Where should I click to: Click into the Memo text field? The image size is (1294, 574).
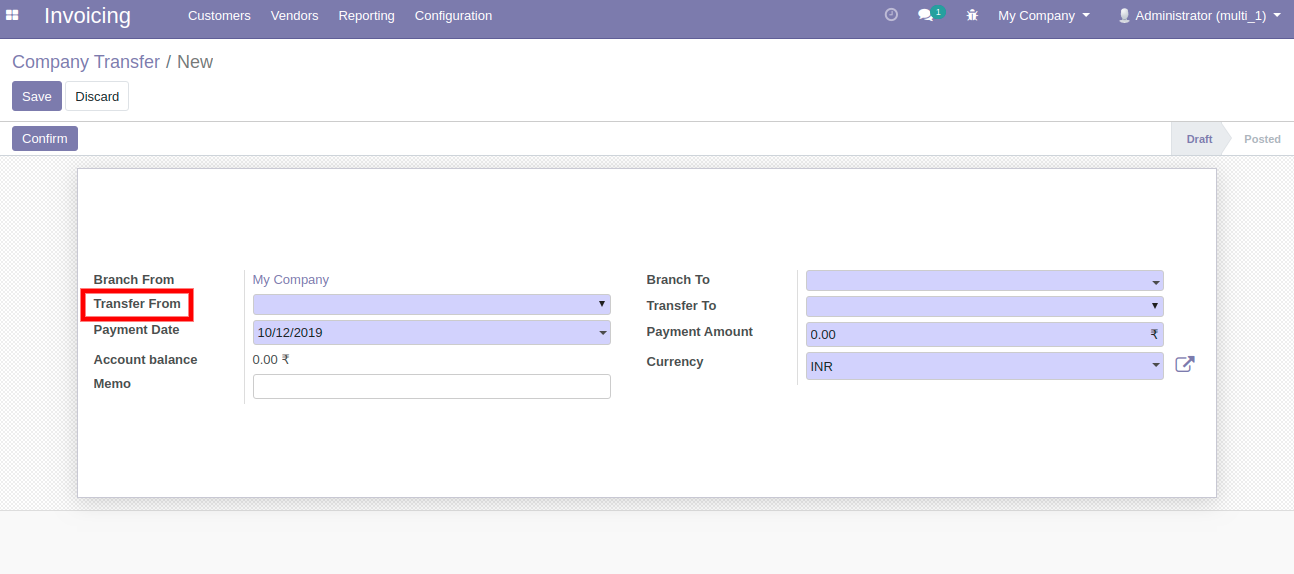click(x=431, y=387)
